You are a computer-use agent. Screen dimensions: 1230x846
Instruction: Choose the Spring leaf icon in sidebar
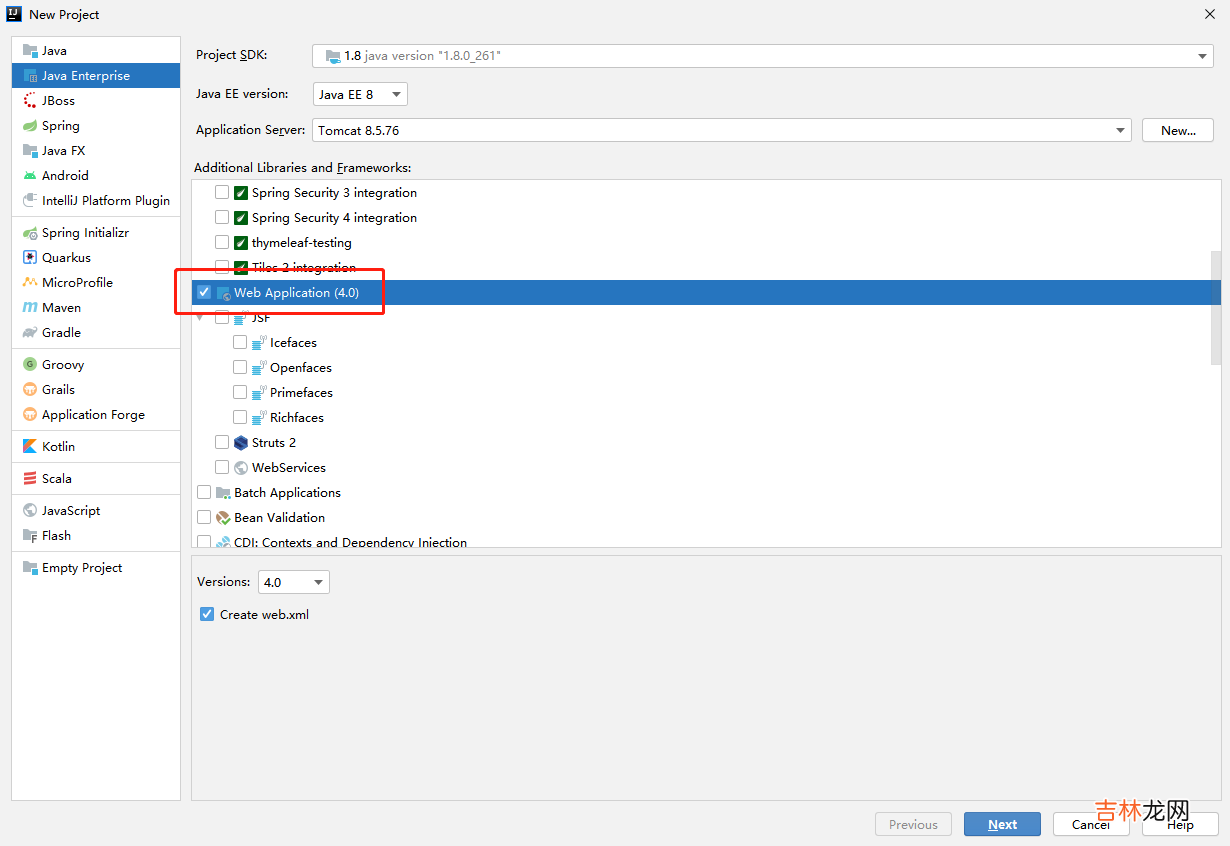pos(30,126)
